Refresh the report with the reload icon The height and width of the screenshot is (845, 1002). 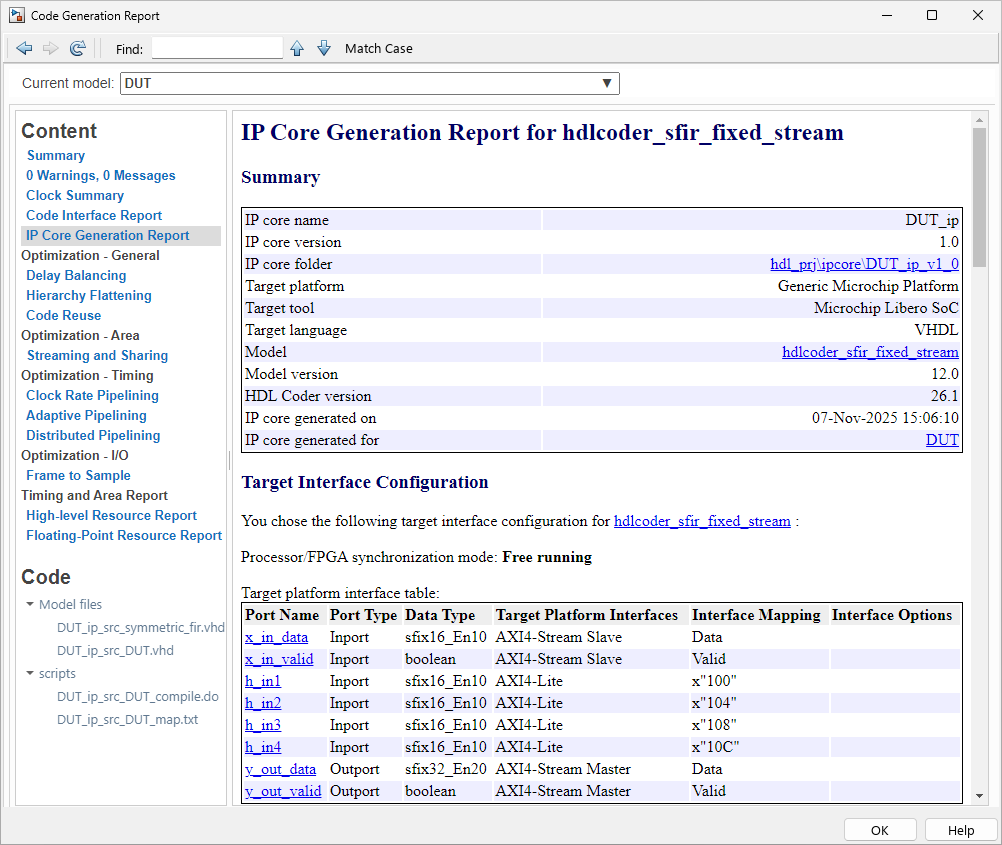[x=76, y=48]
